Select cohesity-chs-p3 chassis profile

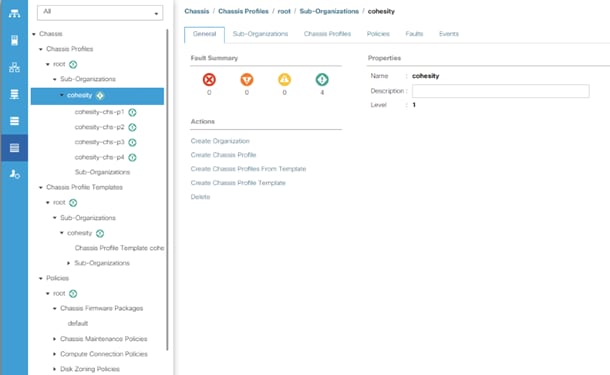99,142
